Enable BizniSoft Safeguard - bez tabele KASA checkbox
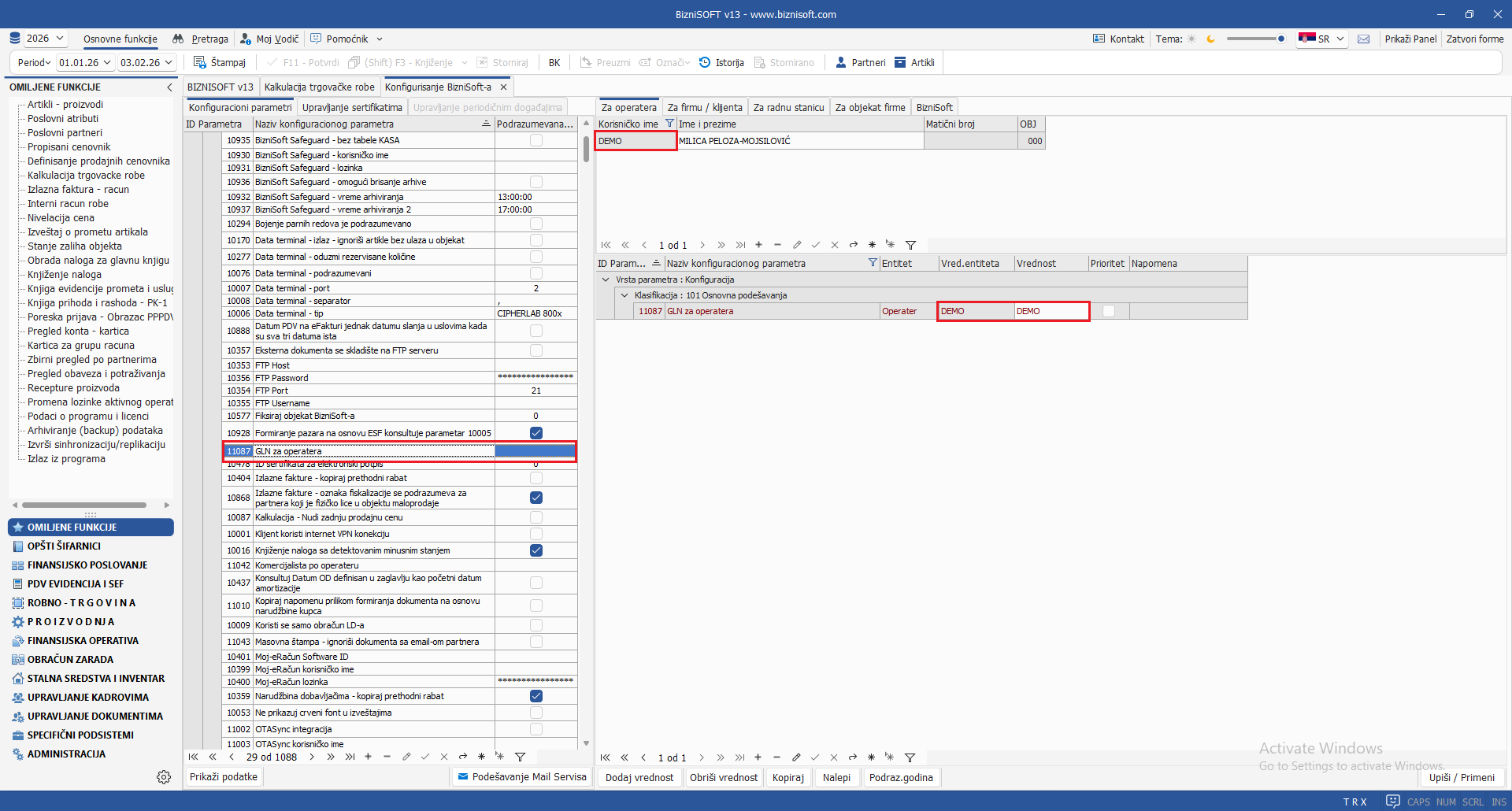1512x811 pixels. point(536,140)
